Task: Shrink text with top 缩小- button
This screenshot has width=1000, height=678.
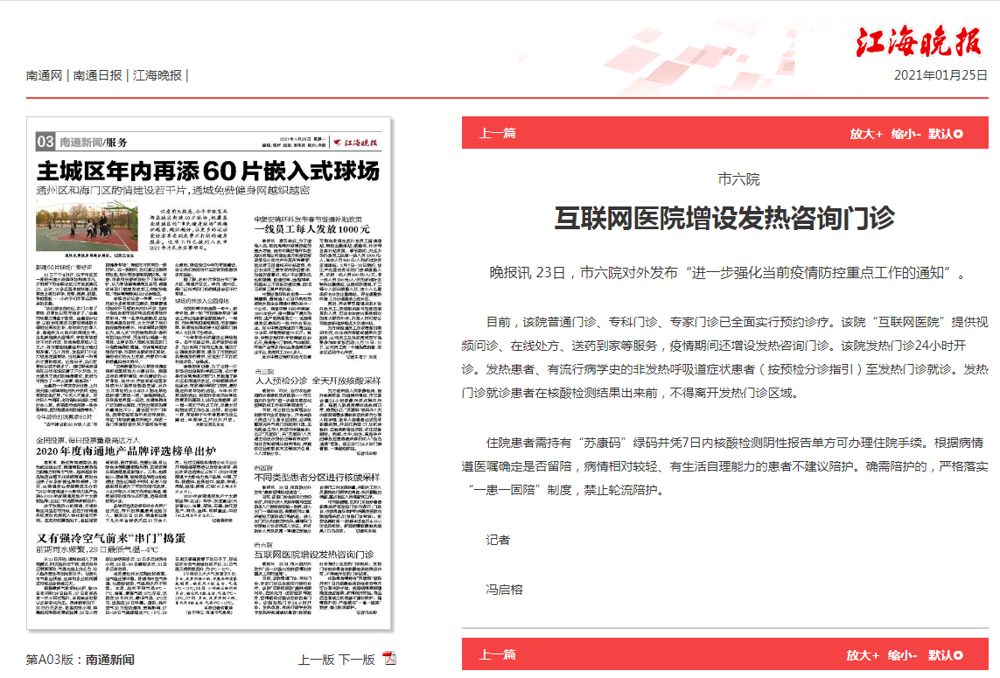Action: click(x=906, y=134)
